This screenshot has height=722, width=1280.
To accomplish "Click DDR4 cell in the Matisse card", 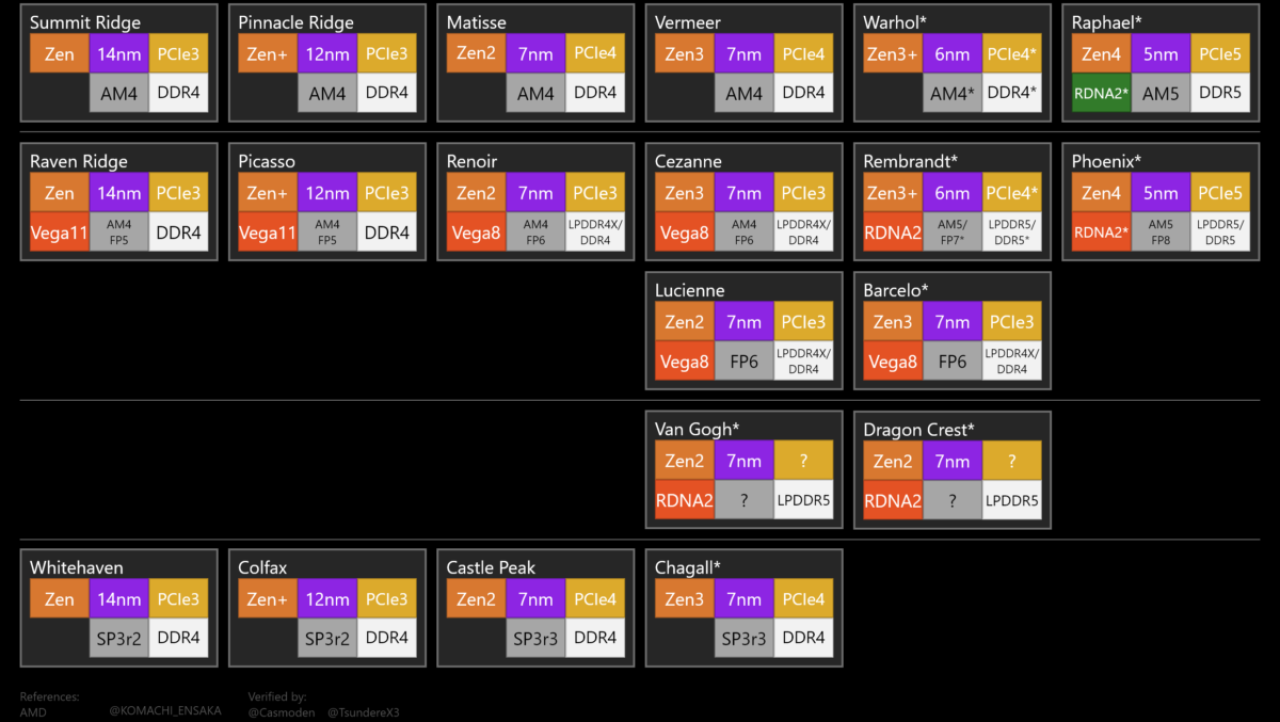I will (595, 93).
